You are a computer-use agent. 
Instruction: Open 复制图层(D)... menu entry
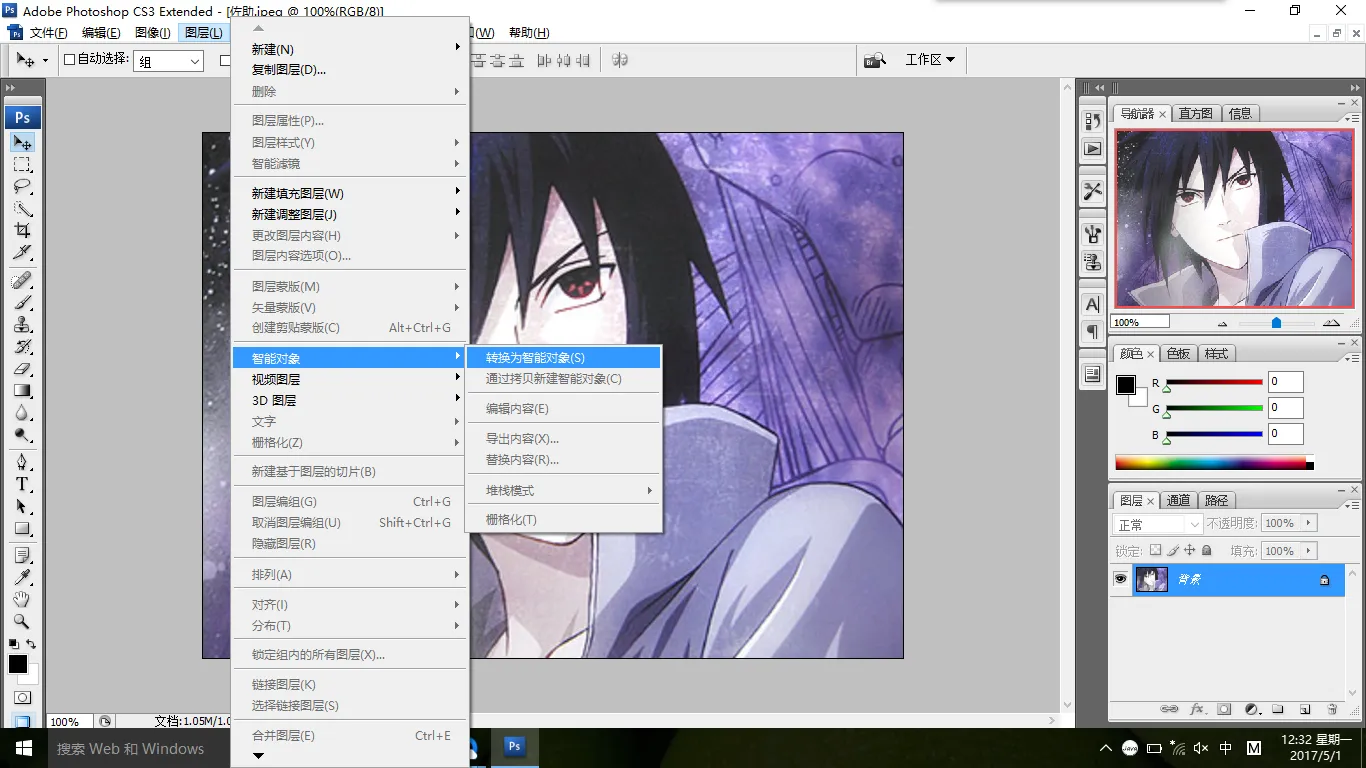pos(349,70)
